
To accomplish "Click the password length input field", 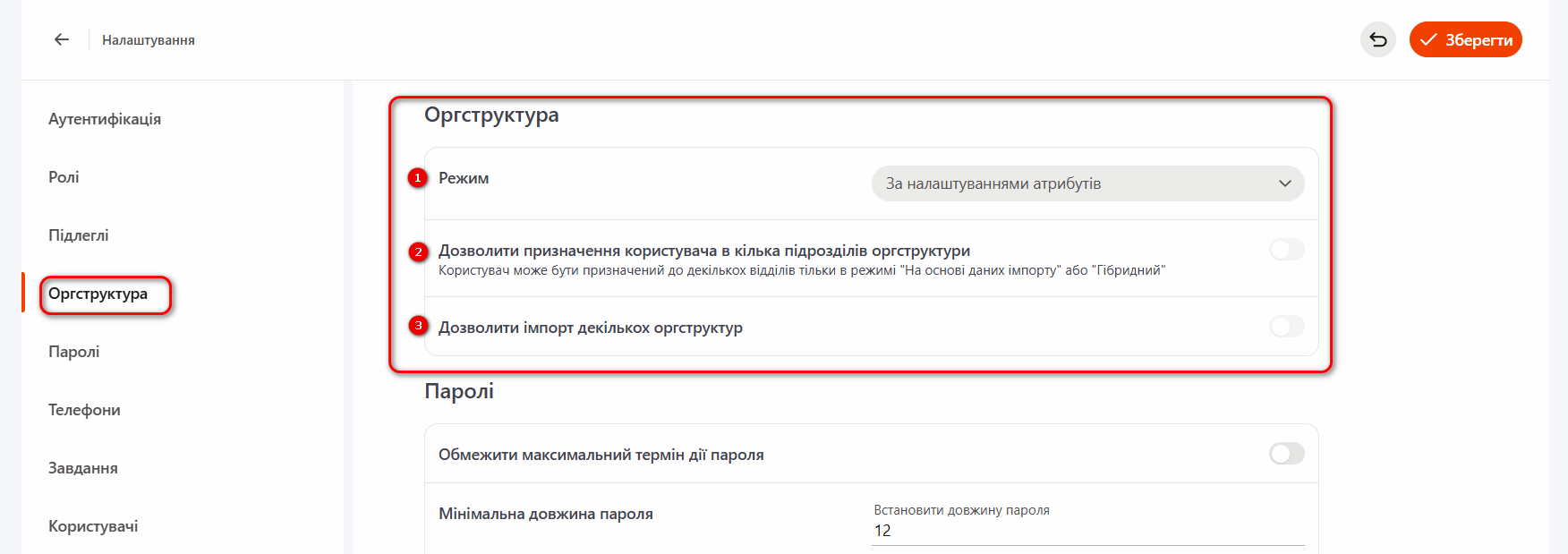I will (x=1087, y=531).
